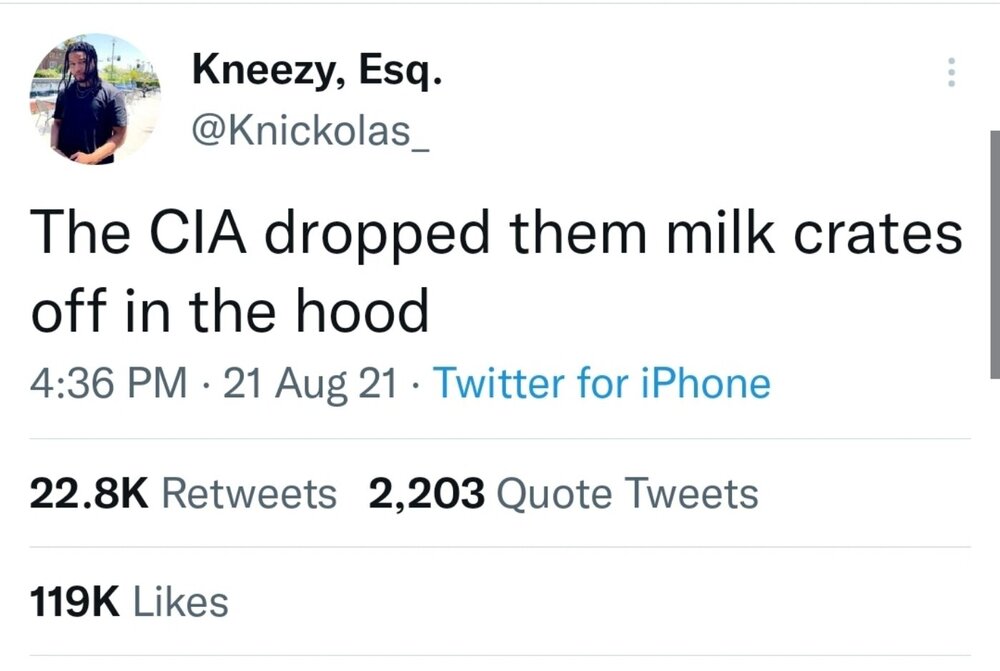Click the tweet's second line ending in hood
Viewport: 1000px width, 671px height.
[x=230, y=311]
